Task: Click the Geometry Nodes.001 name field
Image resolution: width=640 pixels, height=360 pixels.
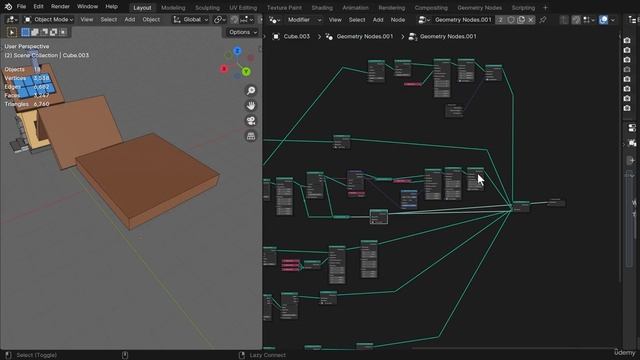Action: (463, 20)
